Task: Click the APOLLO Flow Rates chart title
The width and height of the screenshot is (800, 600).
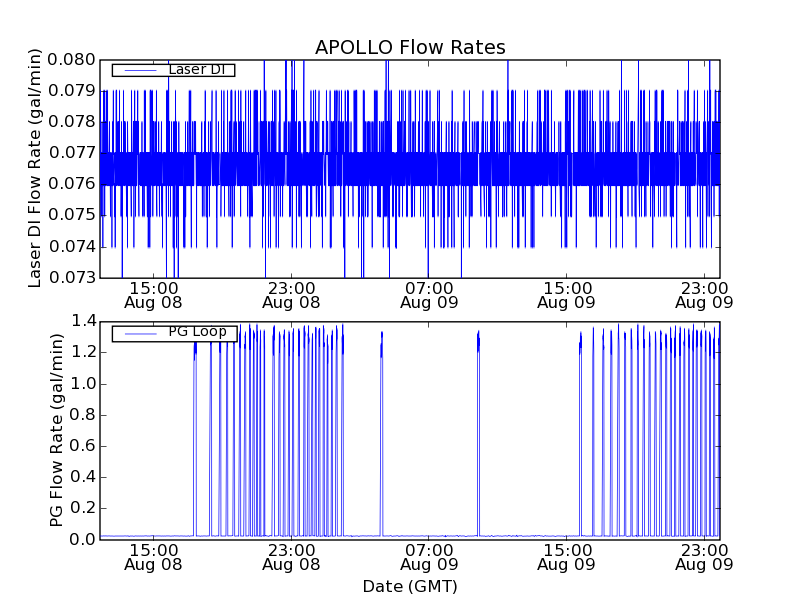Action: click(x=410, y=47)
